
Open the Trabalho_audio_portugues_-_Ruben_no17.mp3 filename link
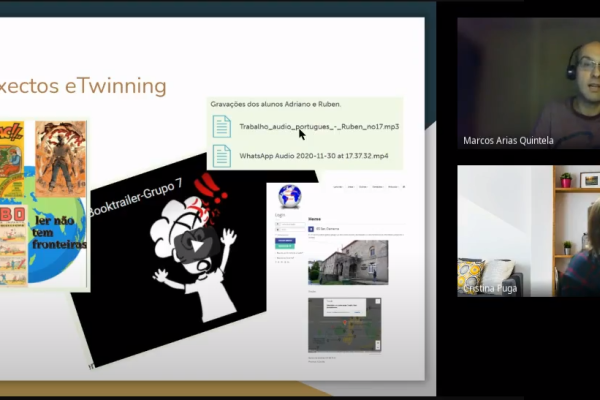point(319,127)
